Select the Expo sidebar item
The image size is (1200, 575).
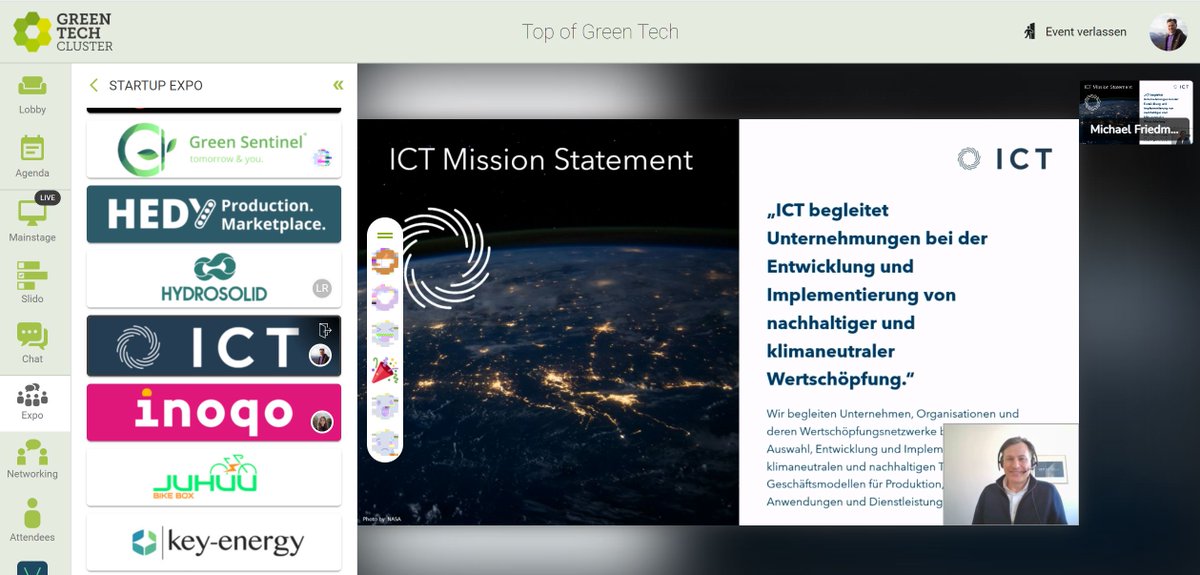click(x=32, y=402)
